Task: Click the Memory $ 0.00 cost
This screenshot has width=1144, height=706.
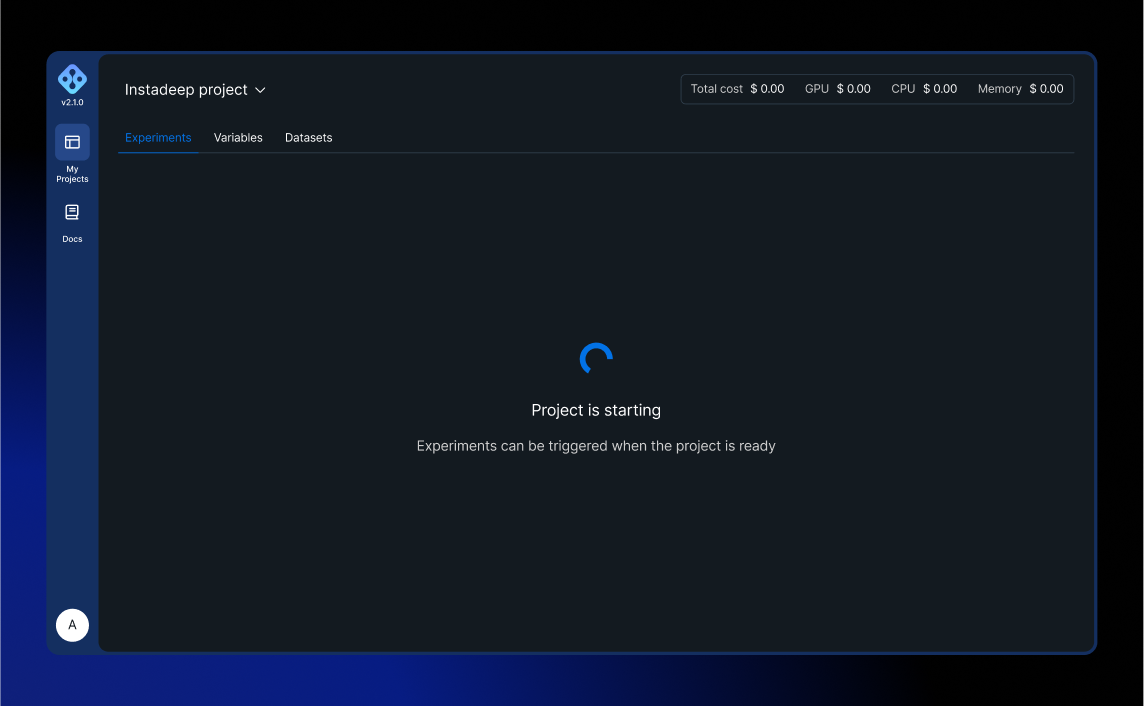Action: [1021, 89]
